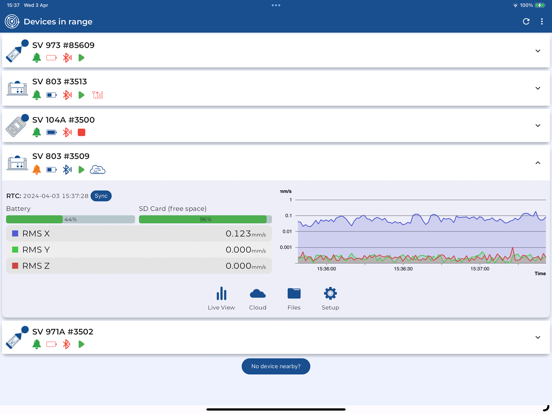Tap the Bluetooth icon for SV 104A #3500

[67, 132]
